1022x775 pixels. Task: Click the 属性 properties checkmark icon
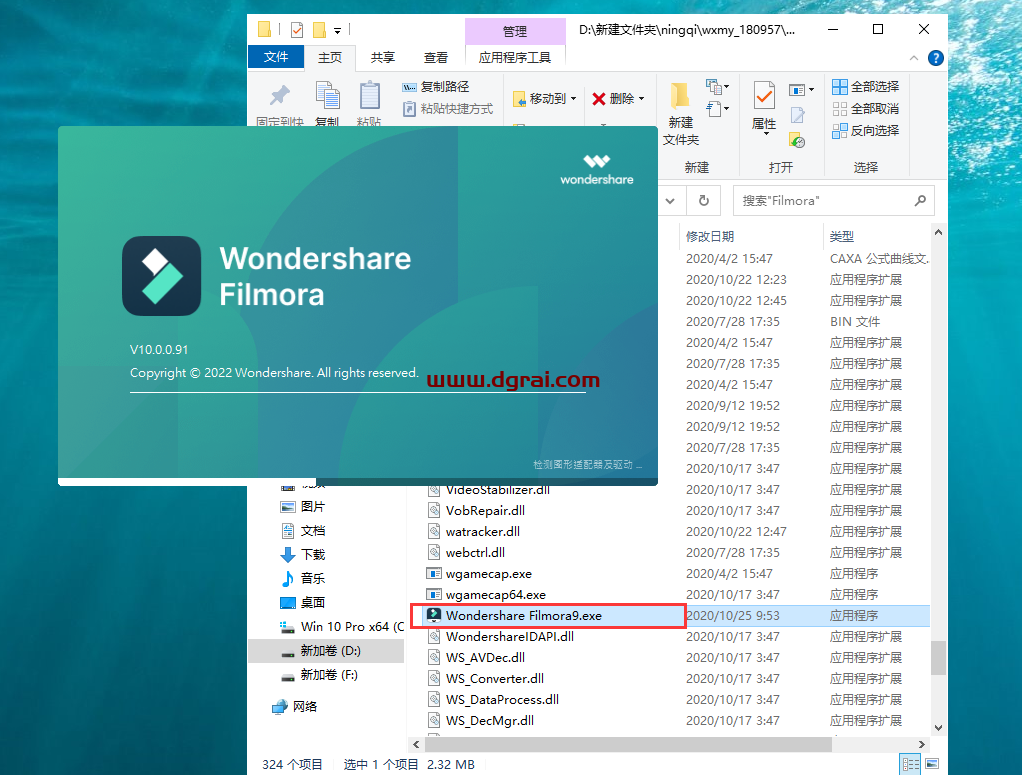pos(764,95)
